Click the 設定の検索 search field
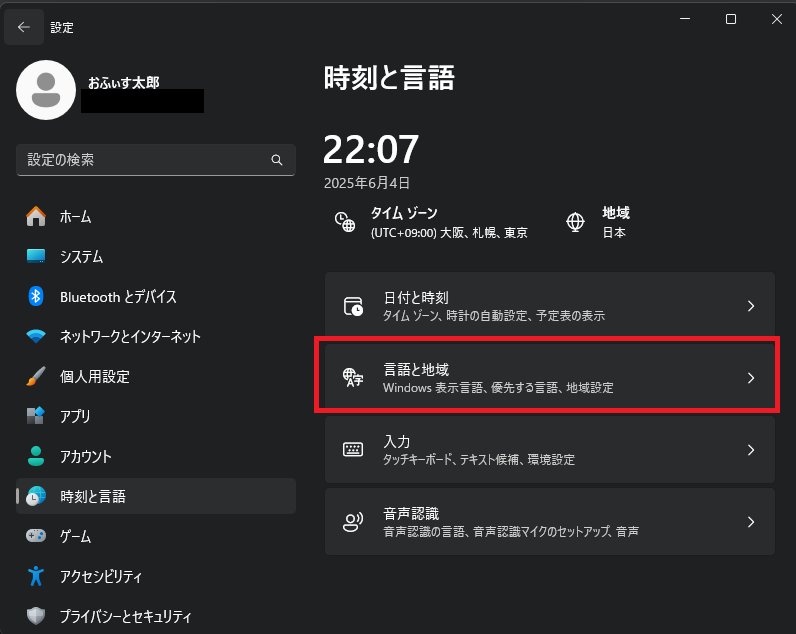This screenshot has width=796, height=634. coord(156,160)
